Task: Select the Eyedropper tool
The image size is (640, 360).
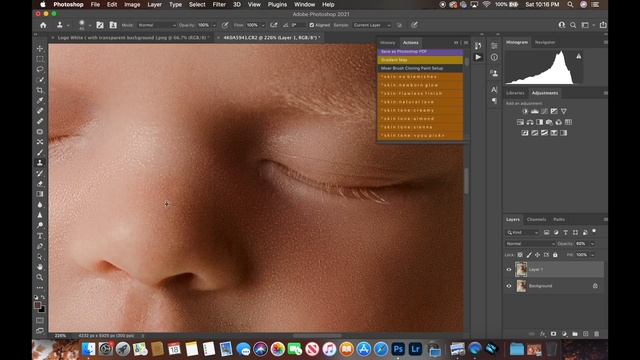Action: pos(40,100)
